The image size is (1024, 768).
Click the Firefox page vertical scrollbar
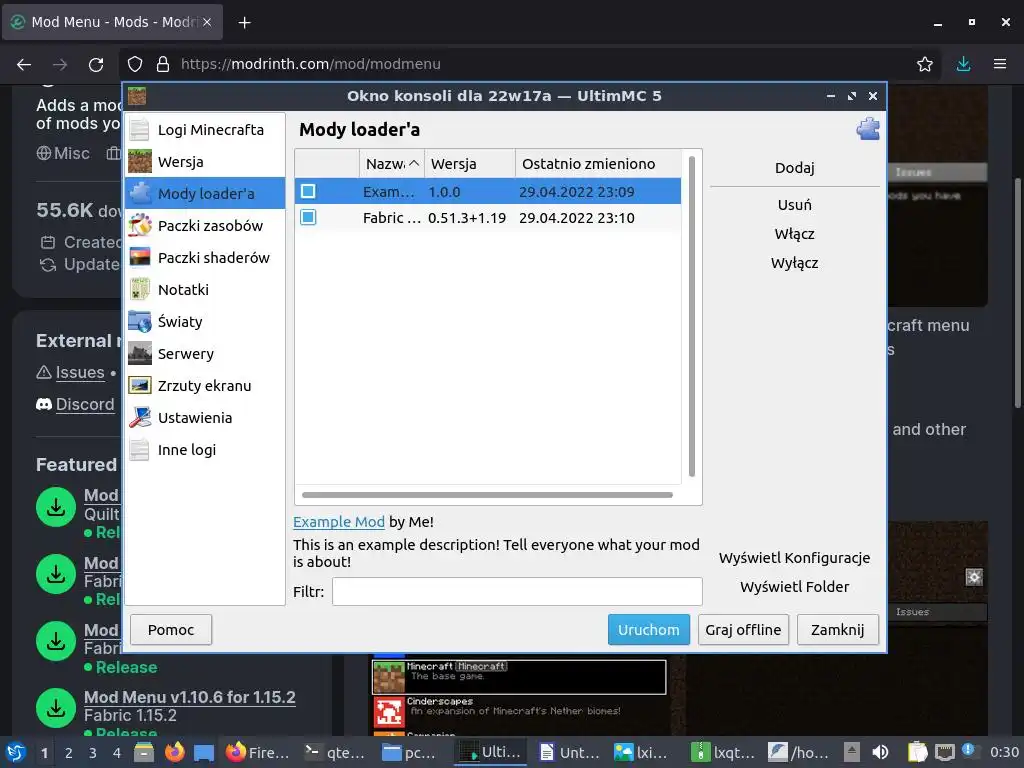click(x=1017, y=293)
